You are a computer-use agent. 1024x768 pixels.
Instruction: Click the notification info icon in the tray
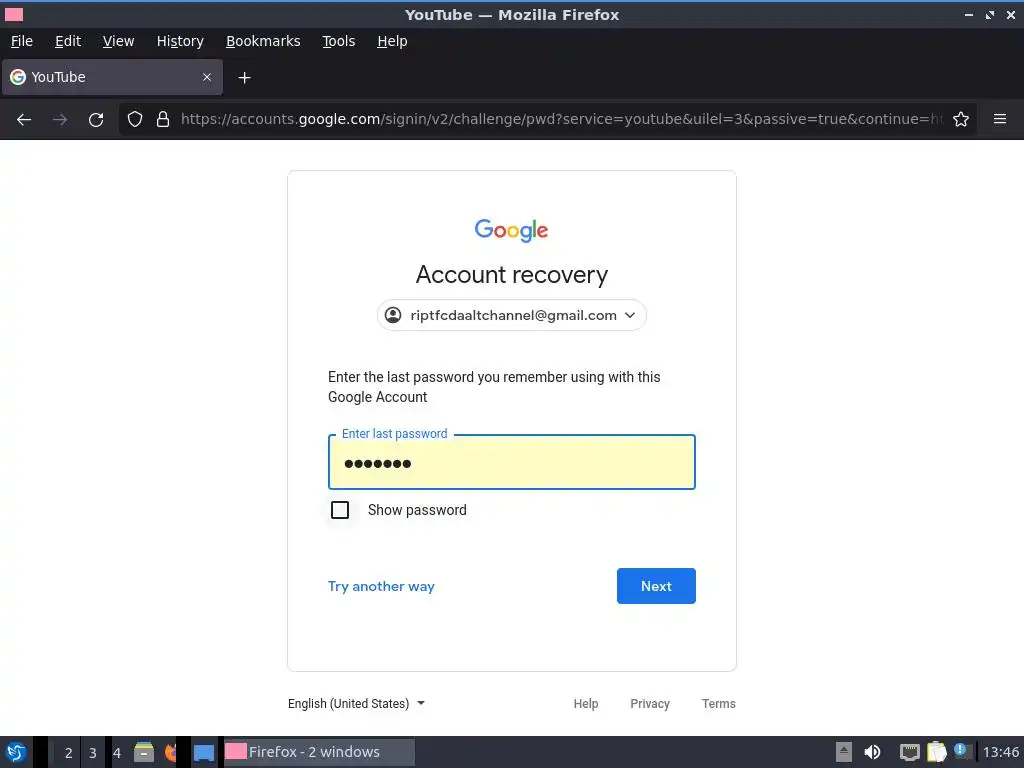961,750
